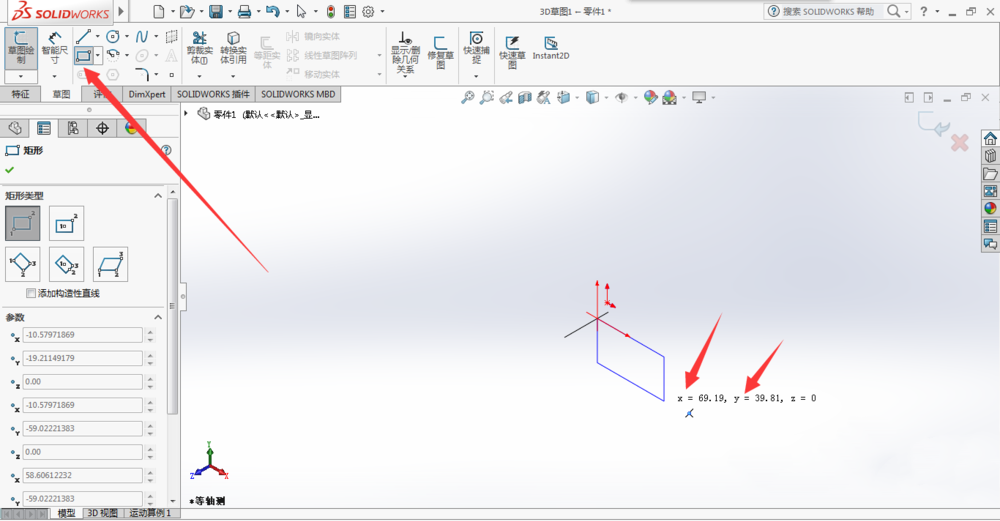The height and width of the screenshot is (521, 1000).
Task: Expand the 零件1 feature tree node
Action: coord(186,114)
